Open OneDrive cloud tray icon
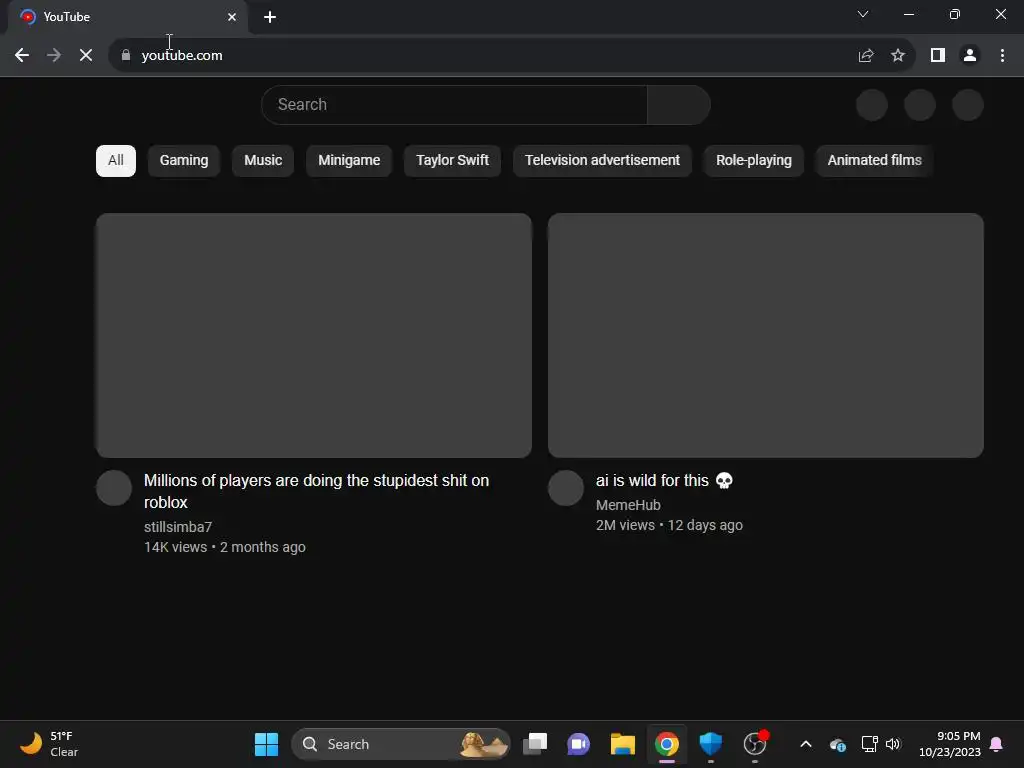 pyautogui.click(x=838, y=744)
